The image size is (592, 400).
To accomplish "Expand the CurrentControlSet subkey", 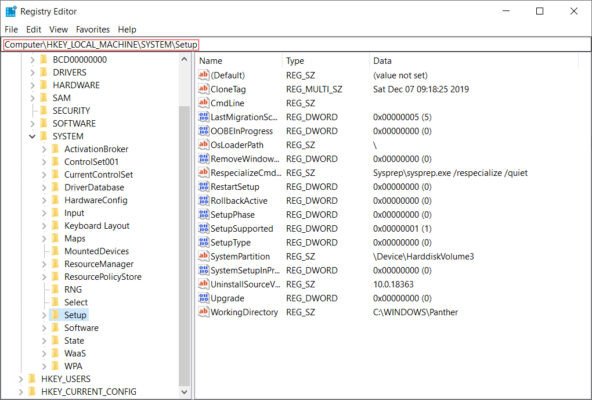I will 44,175.
